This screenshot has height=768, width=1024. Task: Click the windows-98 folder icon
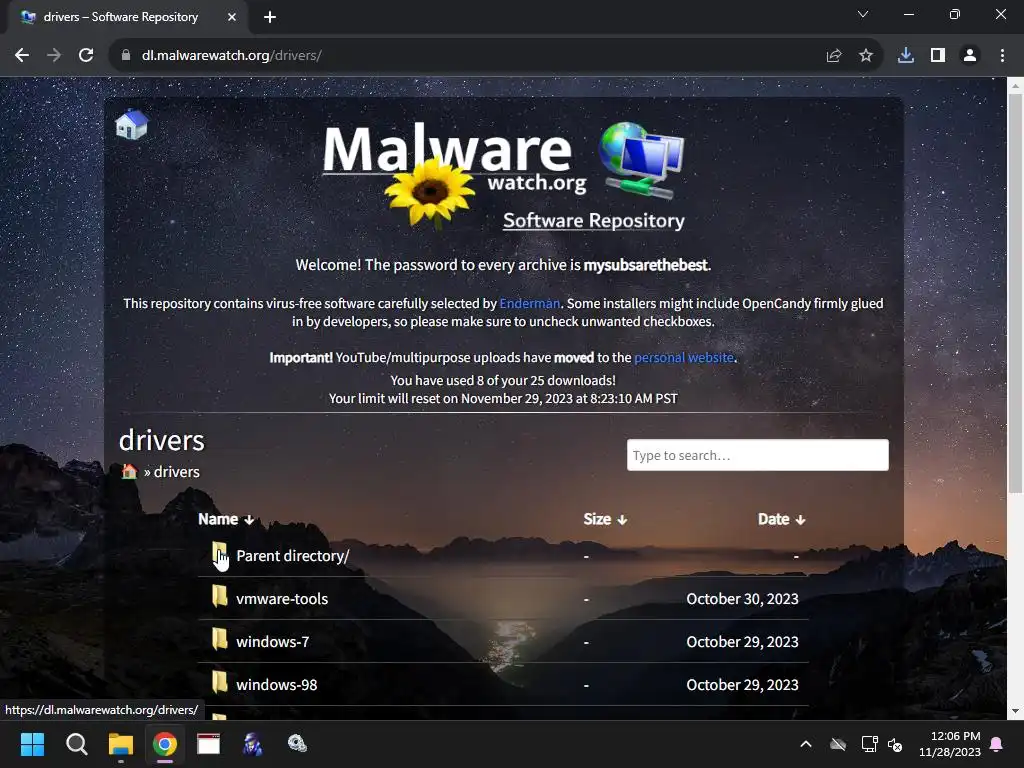point(219,683)
